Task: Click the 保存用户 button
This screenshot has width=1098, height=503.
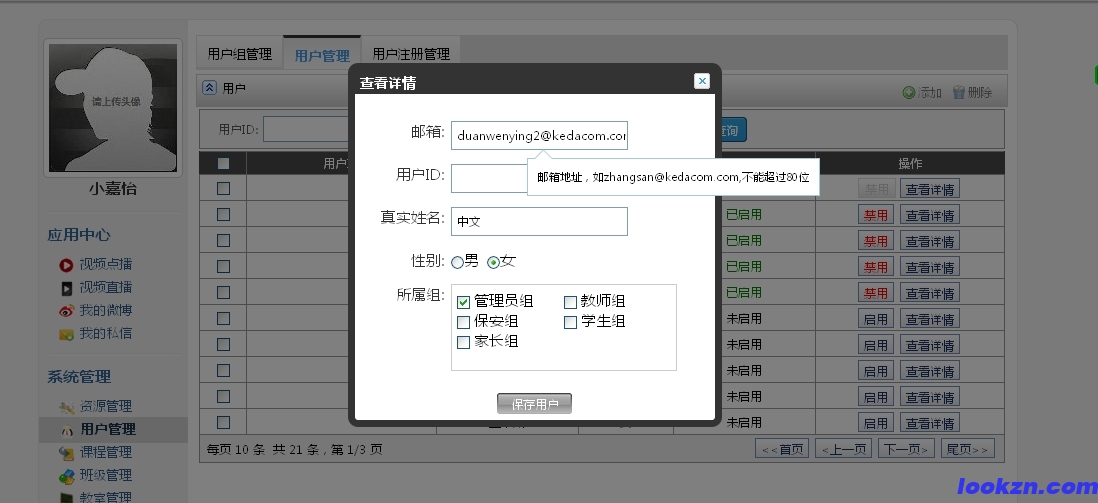Action: [534, 404]
